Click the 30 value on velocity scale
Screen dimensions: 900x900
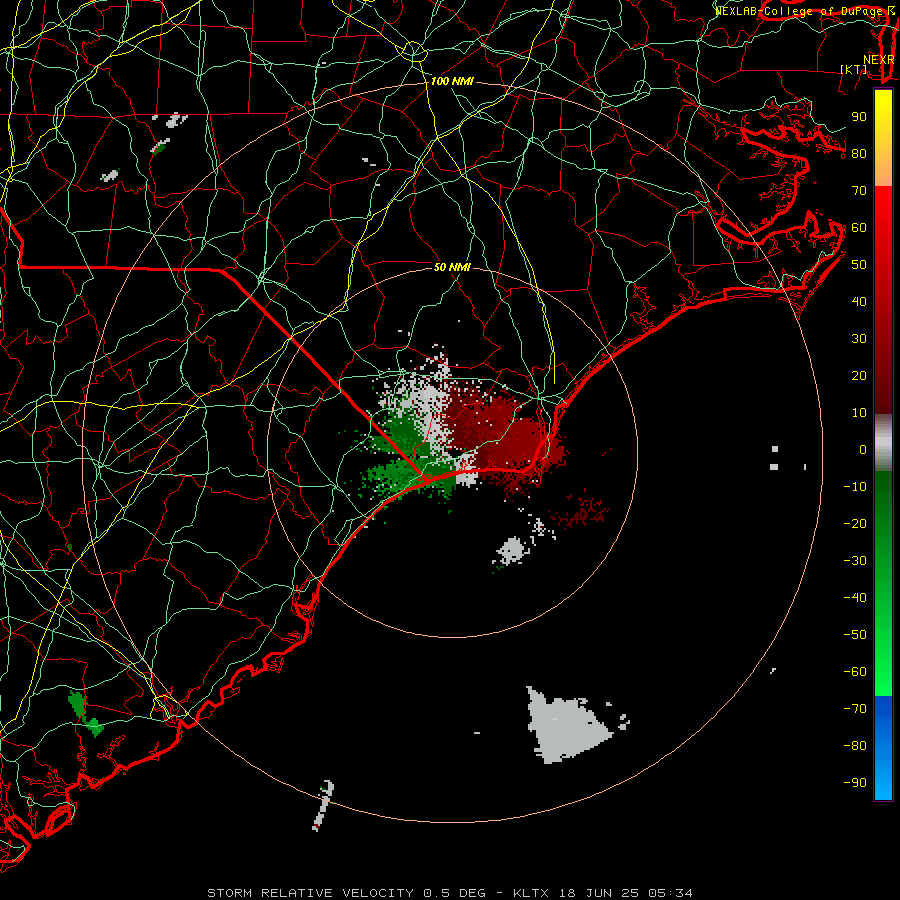tap(859, 339)
